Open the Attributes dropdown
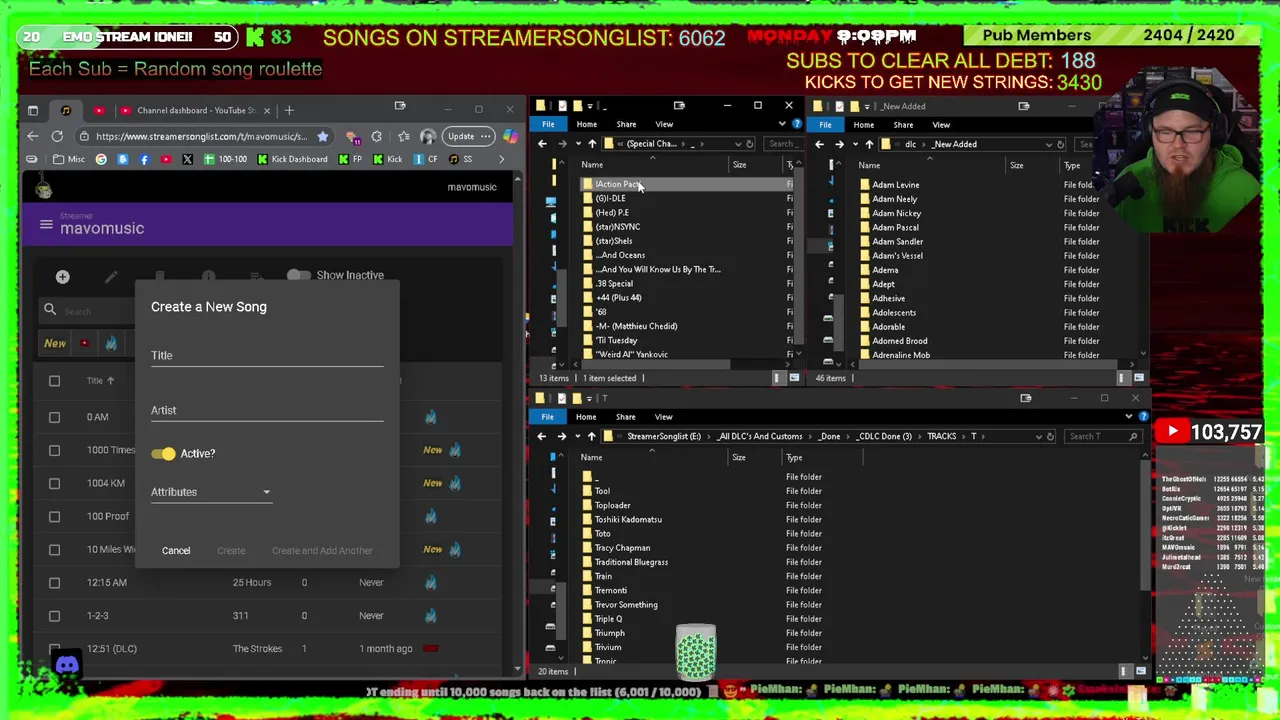 click(211, 492)
